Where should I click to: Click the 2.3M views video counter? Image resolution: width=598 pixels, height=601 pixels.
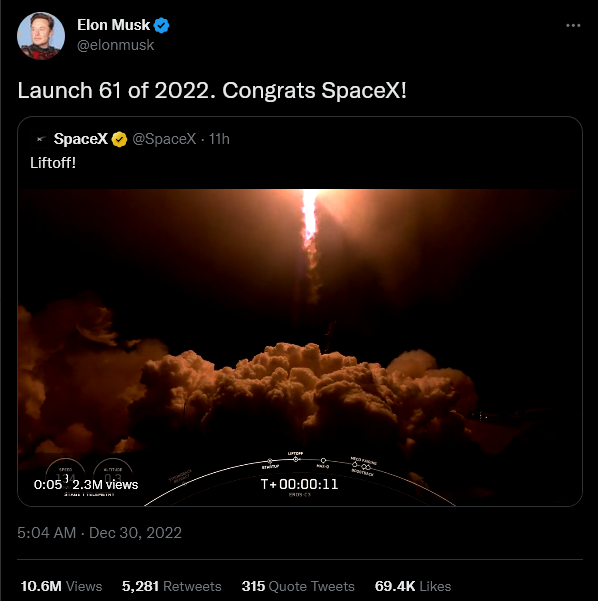[105, 484]
